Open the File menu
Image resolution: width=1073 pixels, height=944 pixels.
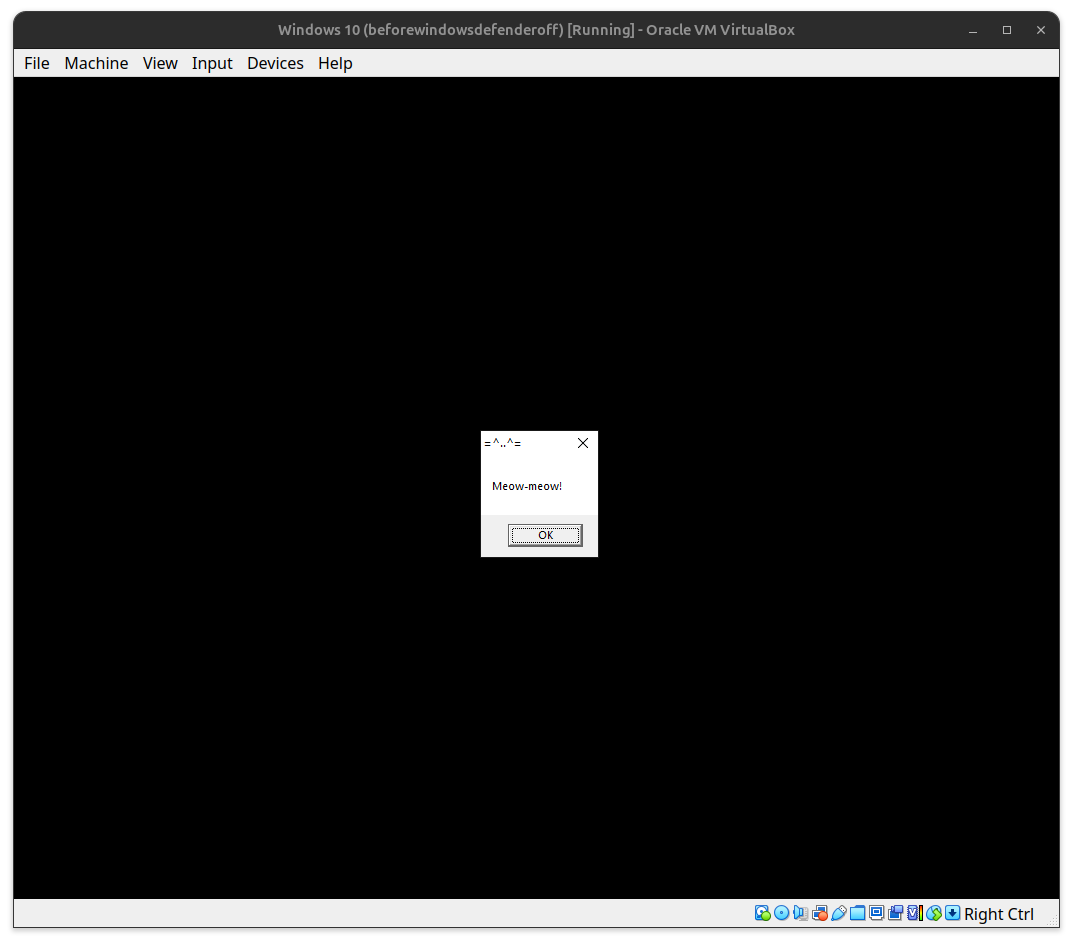tap(37, 63)
